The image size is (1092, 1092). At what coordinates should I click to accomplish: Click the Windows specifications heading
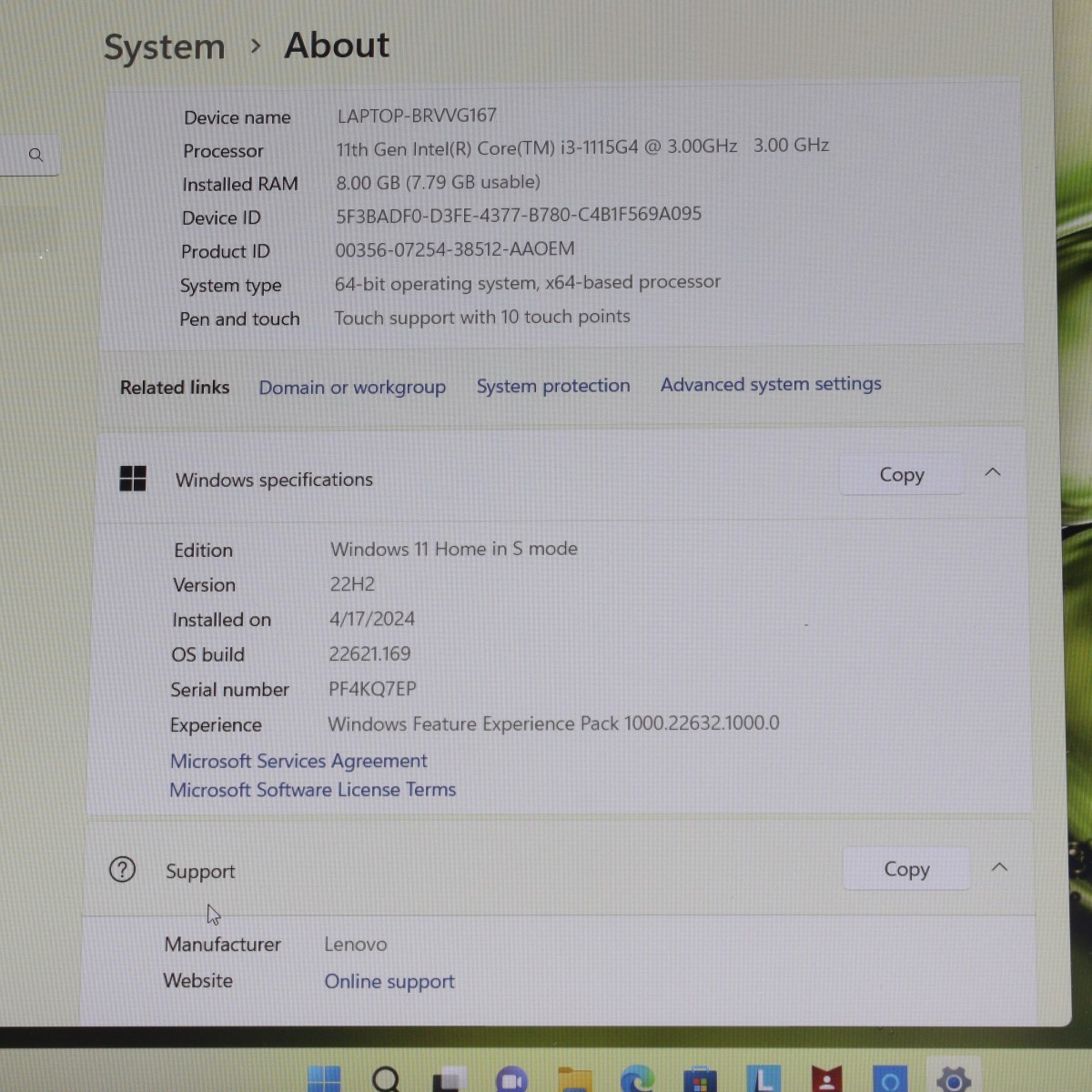pos(274,480)
